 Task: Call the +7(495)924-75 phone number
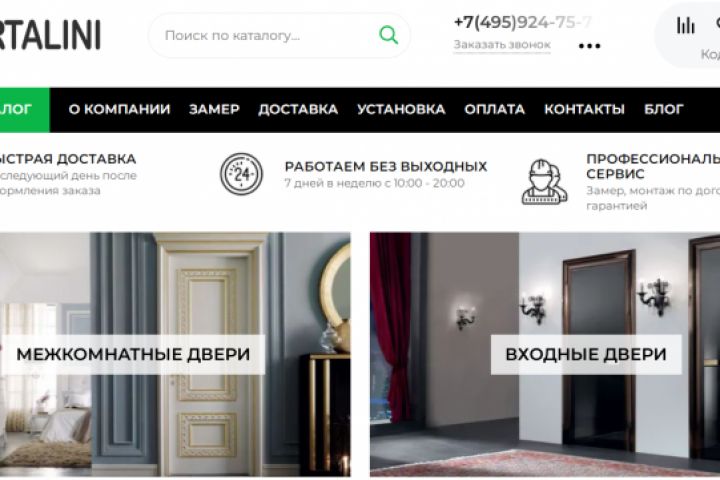523,22
